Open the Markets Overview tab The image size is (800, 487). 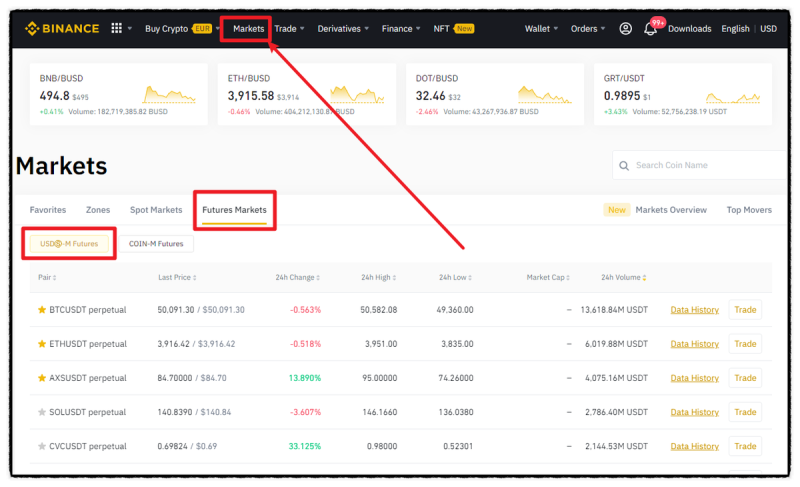(671, 210)
